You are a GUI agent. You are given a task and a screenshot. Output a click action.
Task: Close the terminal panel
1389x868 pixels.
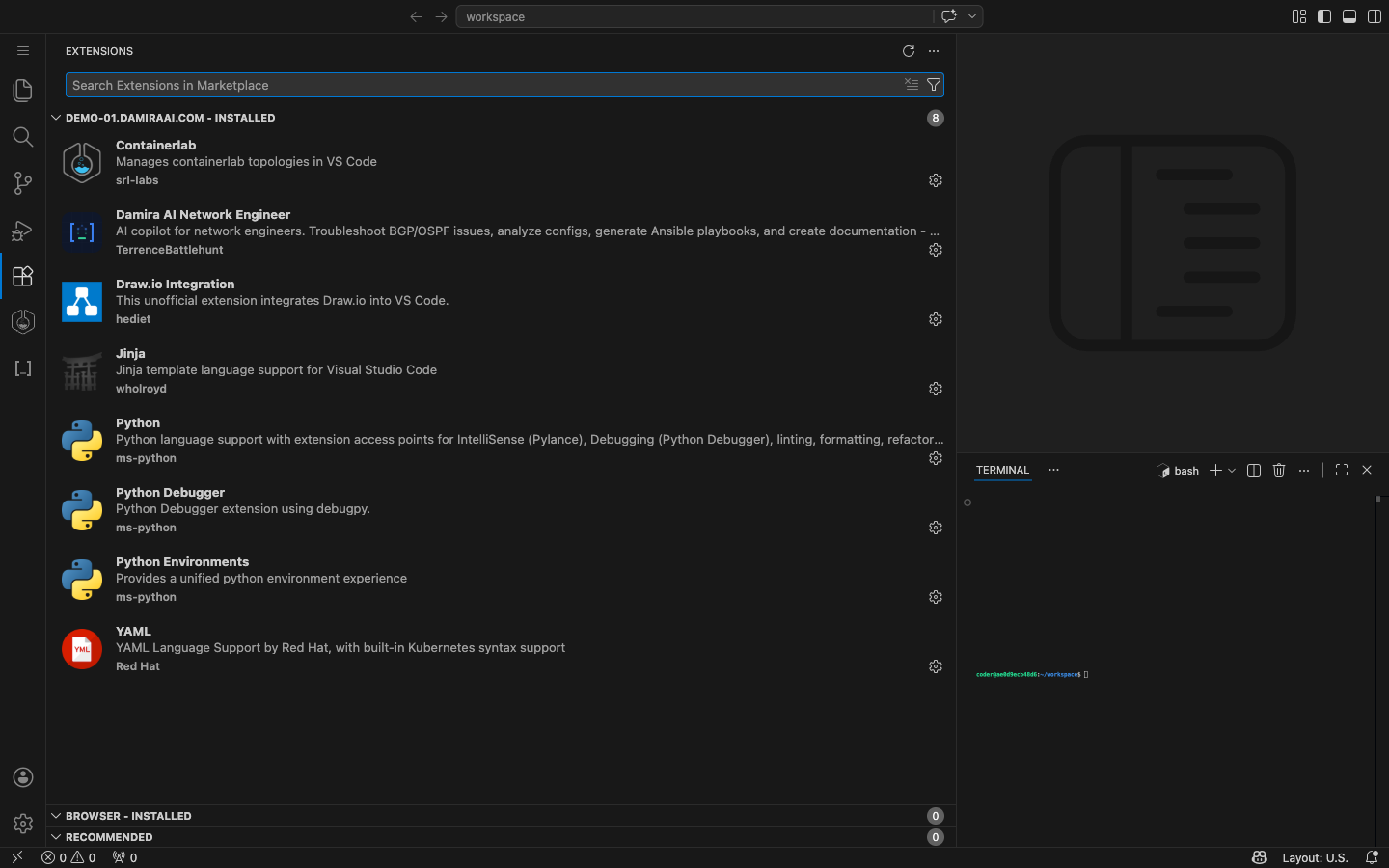[x=1367, y=471]
